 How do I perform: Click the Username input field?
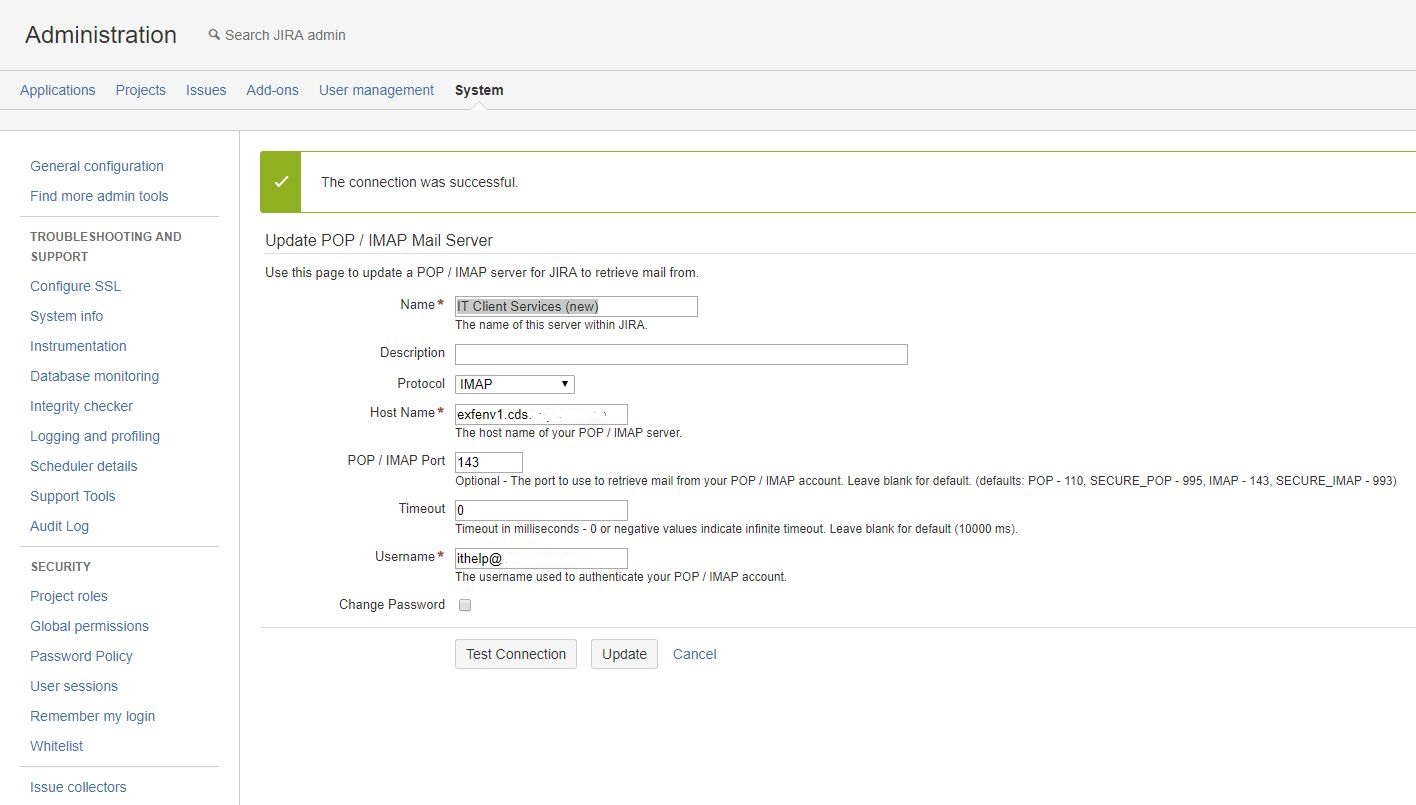(541, 558)
